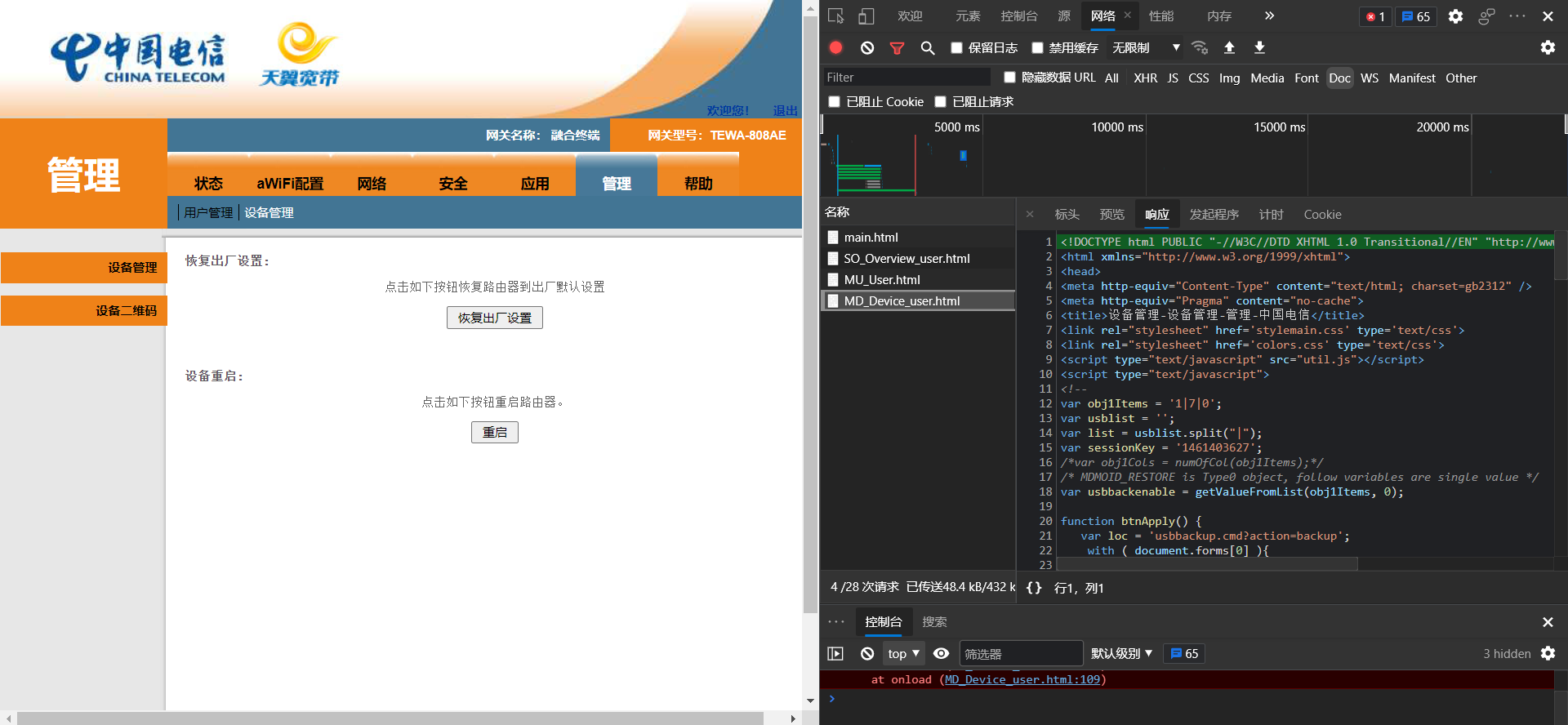Toggle the red filter funnel icon
Viewport: 1568px width, 725px height.
[x=897, y=48]
